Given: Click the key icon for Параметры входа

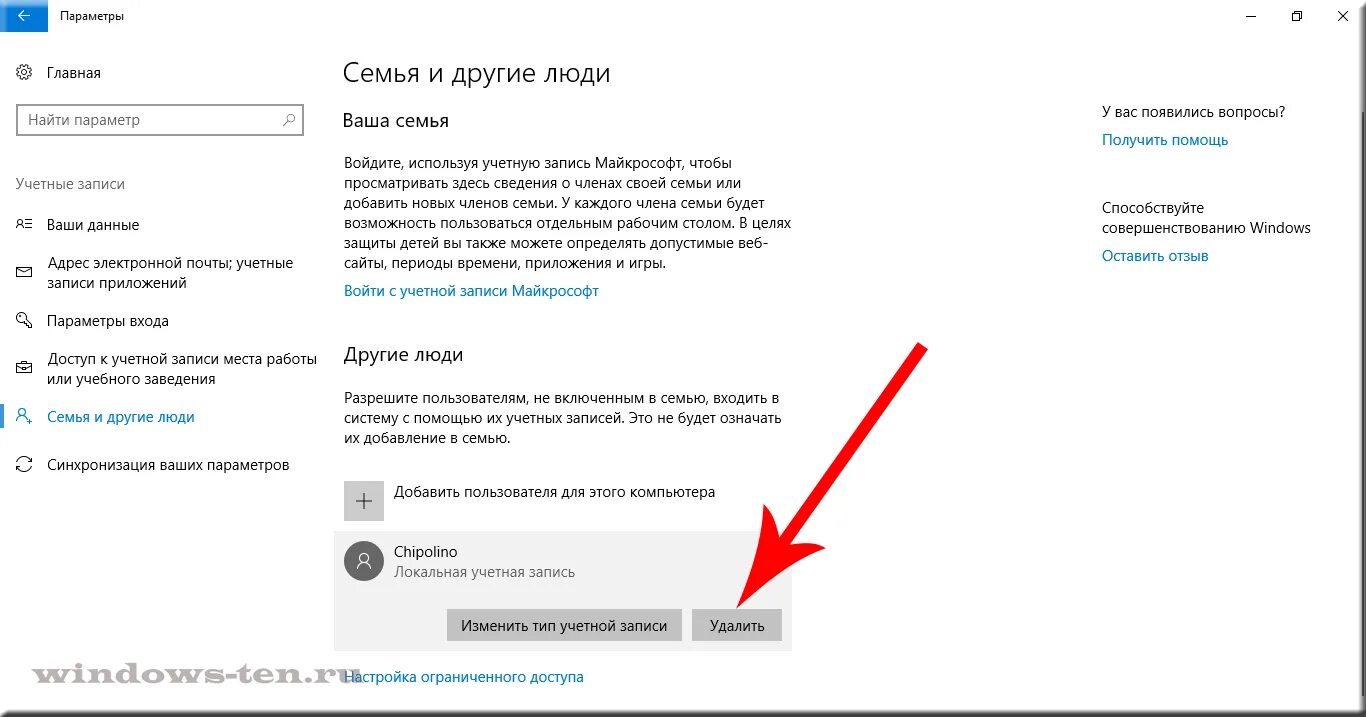Looking at the screenshot, I should point(24,321).
